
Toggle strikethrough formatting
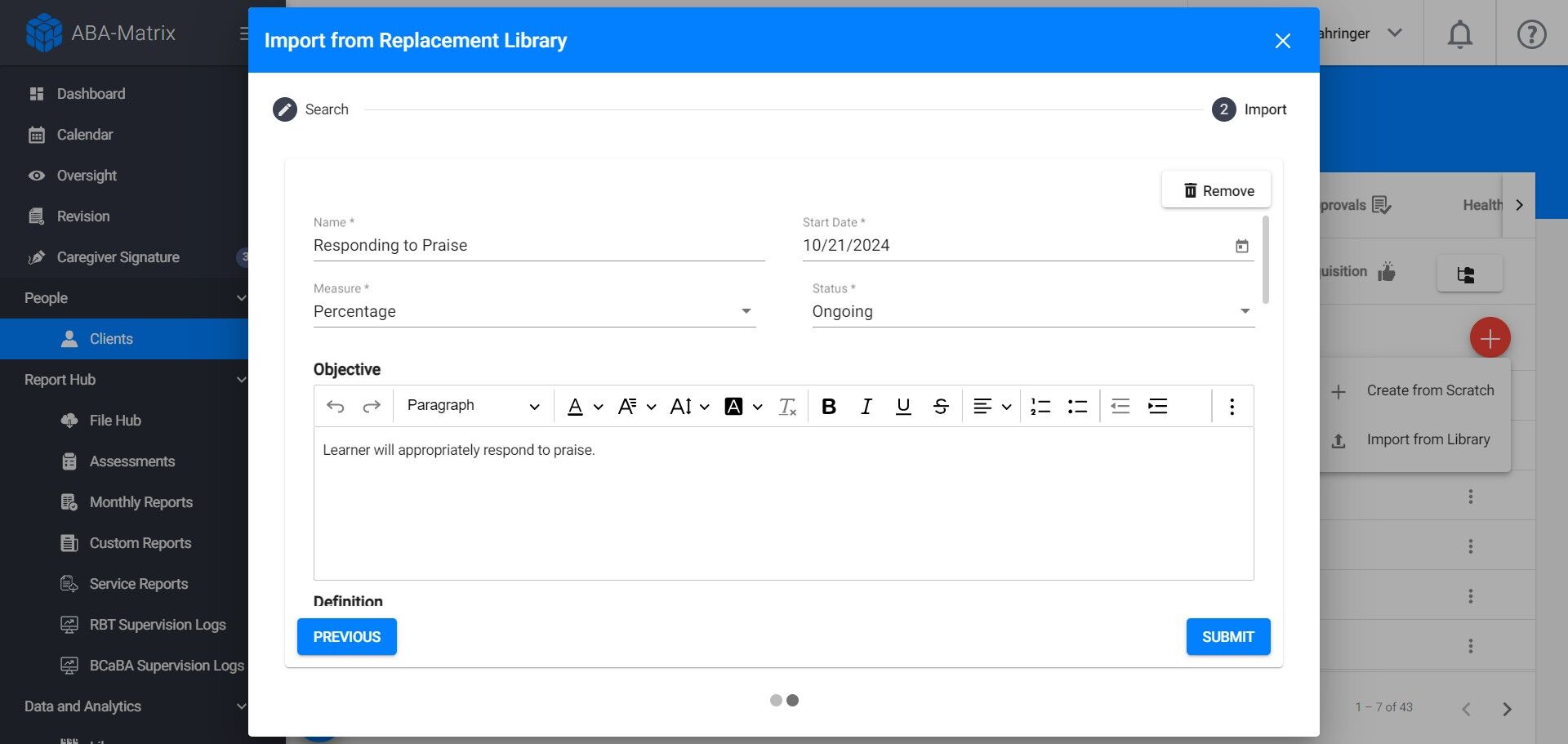[941, 406]
